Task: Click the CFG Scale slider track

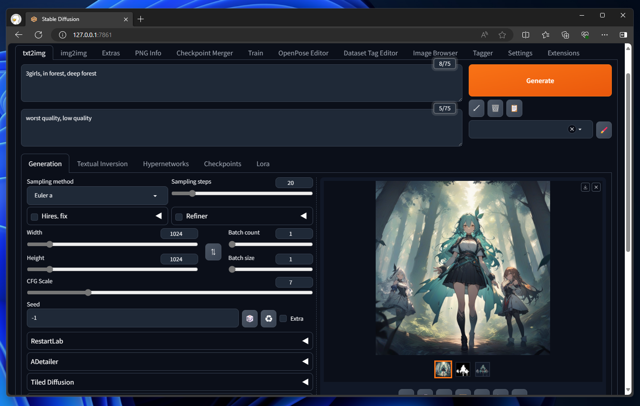Action: tap(169, 293)
